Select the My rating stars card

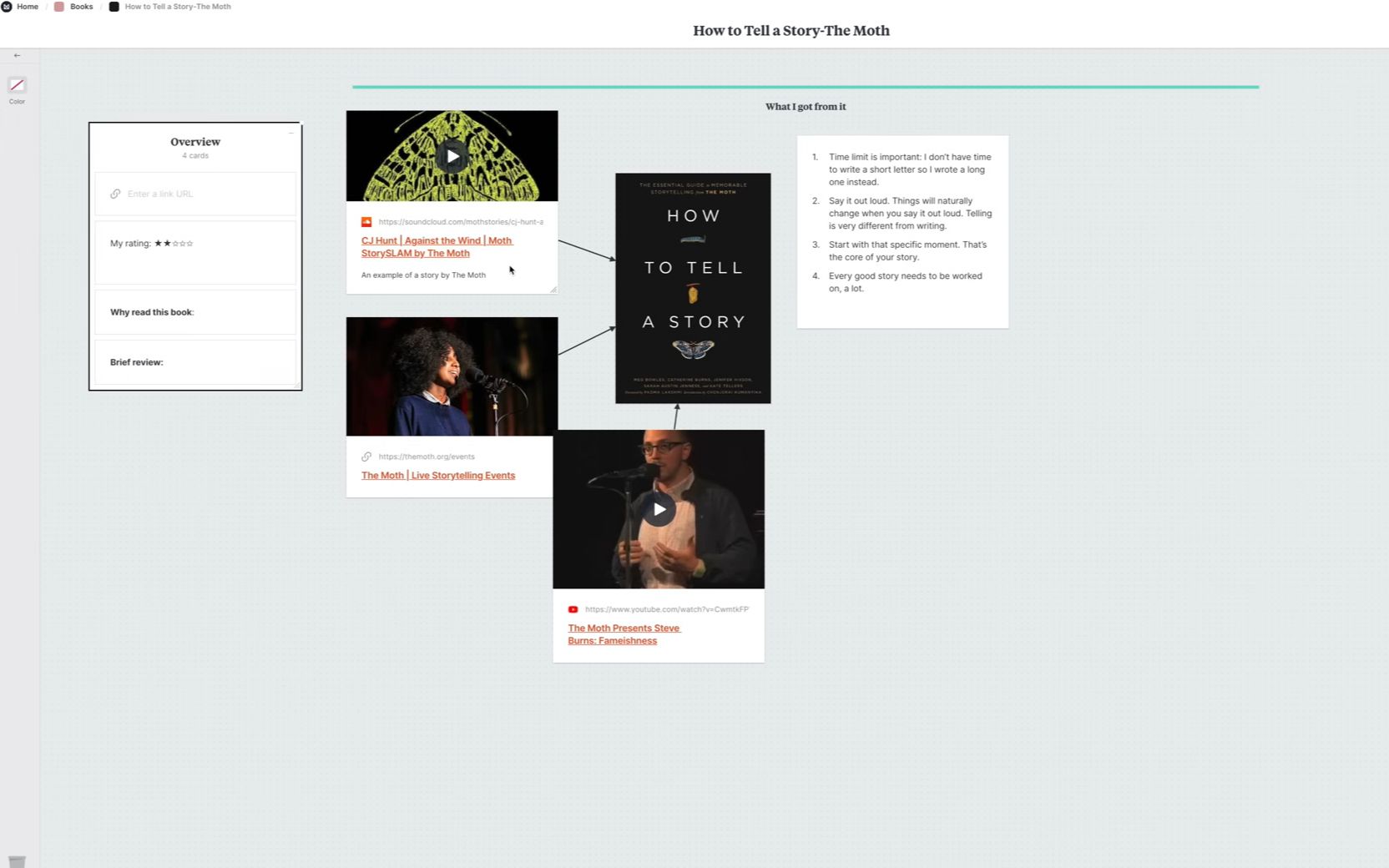point(195,252)
